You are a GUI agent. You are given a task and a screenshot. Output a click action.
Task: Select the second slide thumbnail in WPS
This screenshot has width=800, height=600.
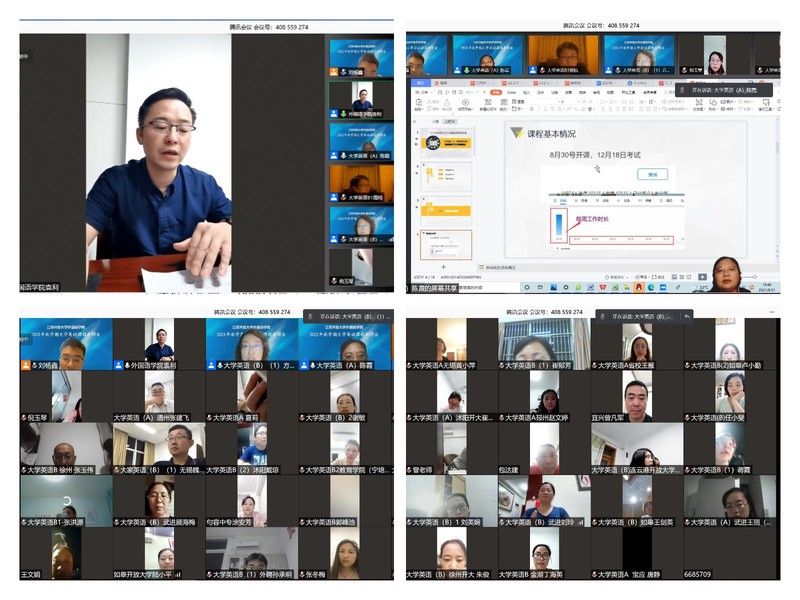446,177
